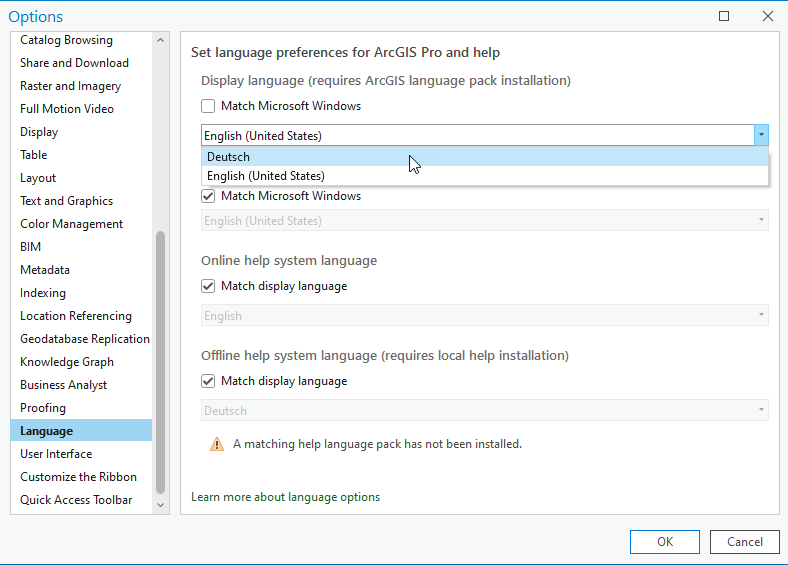Click the disabled English online help dropdown

point(484,315)
